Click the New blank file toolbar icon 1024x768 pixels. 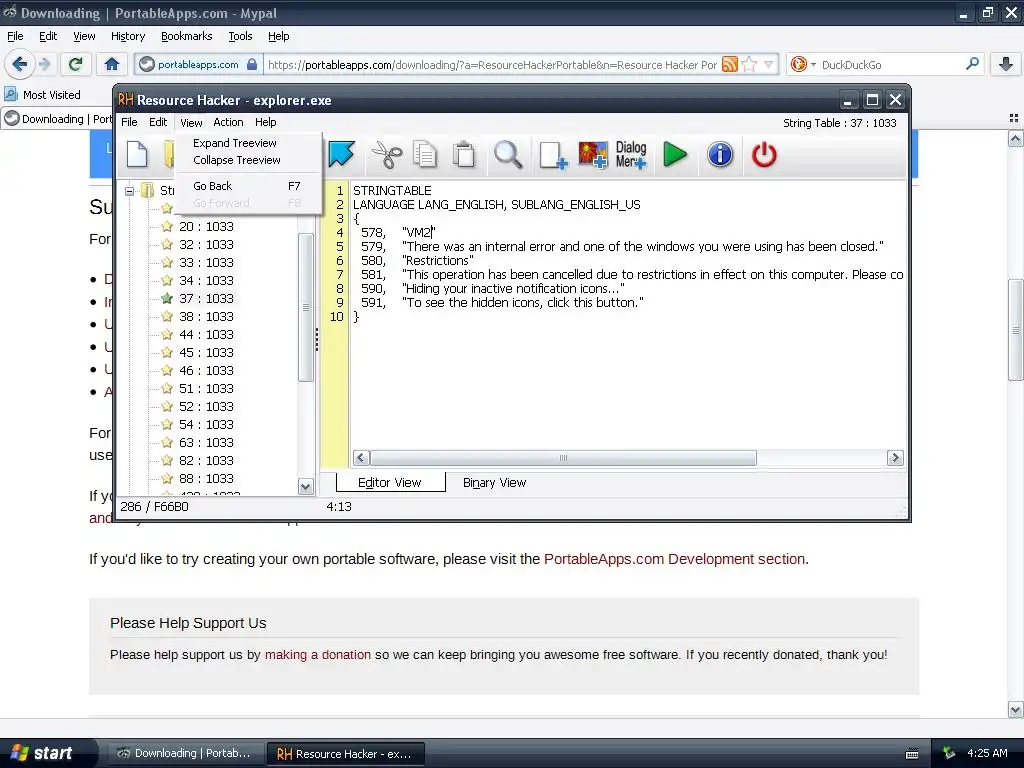pyautogui.click(x=137, y=155)
